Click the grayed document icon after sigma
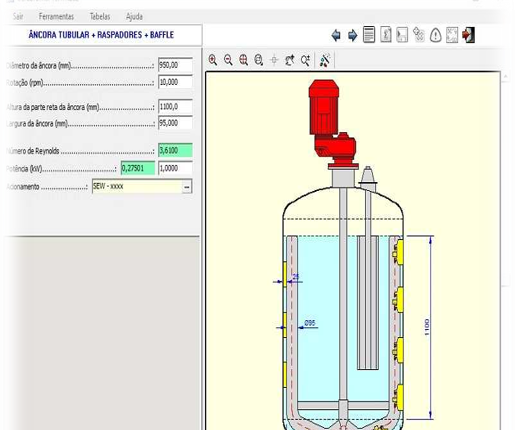Screen dimensions: 517x430 tap(402, 35)
